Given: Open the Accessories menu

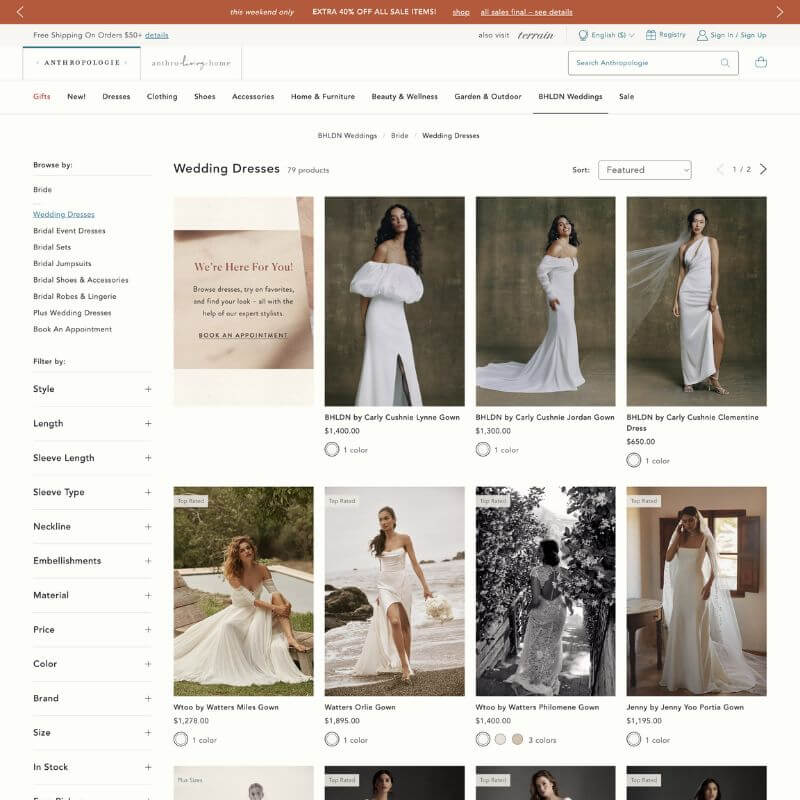Looking at the screenshot, I should (253, 96).
